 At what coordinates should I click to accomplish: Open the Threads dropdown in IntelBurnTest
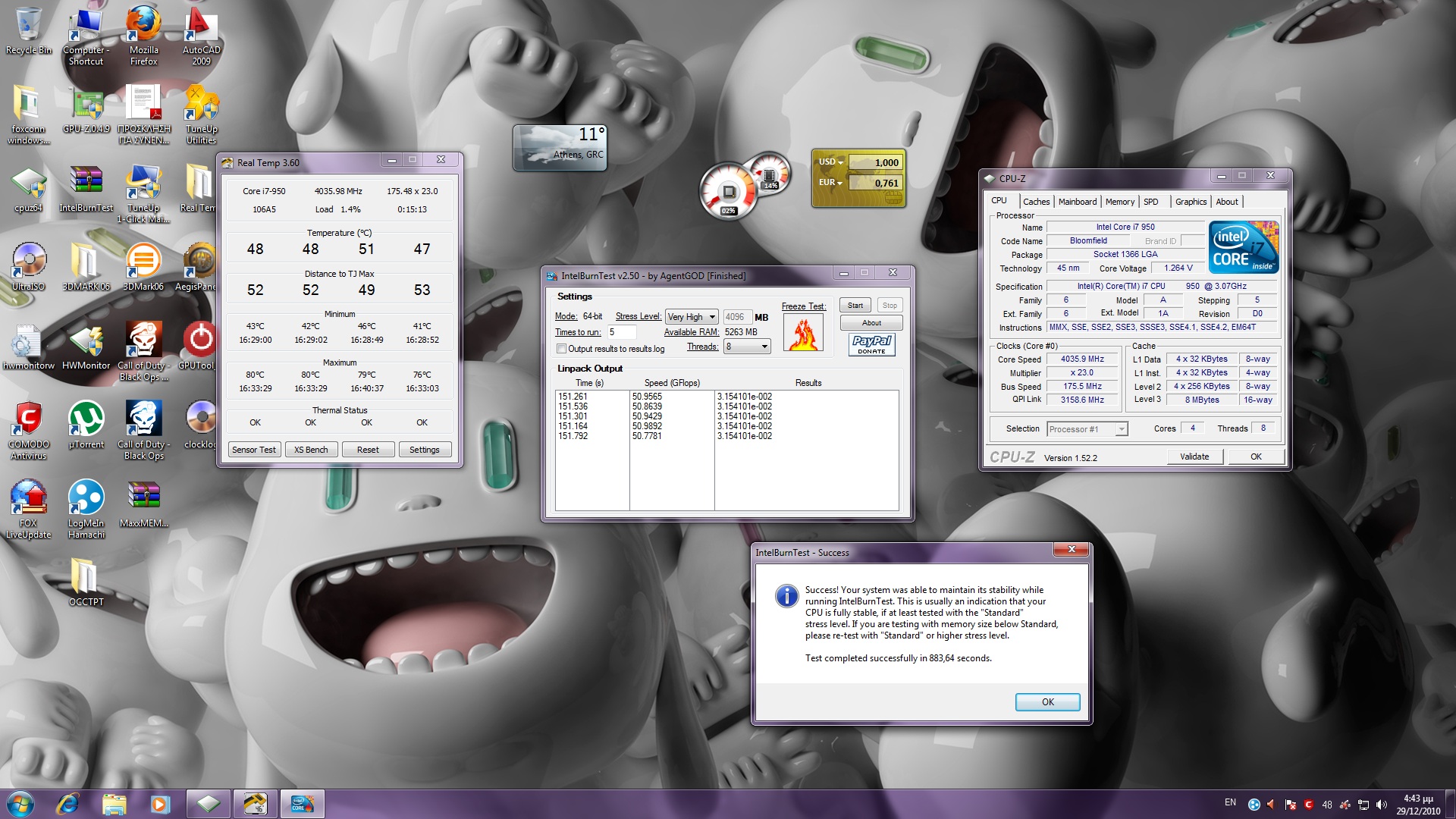click(747, 347)
